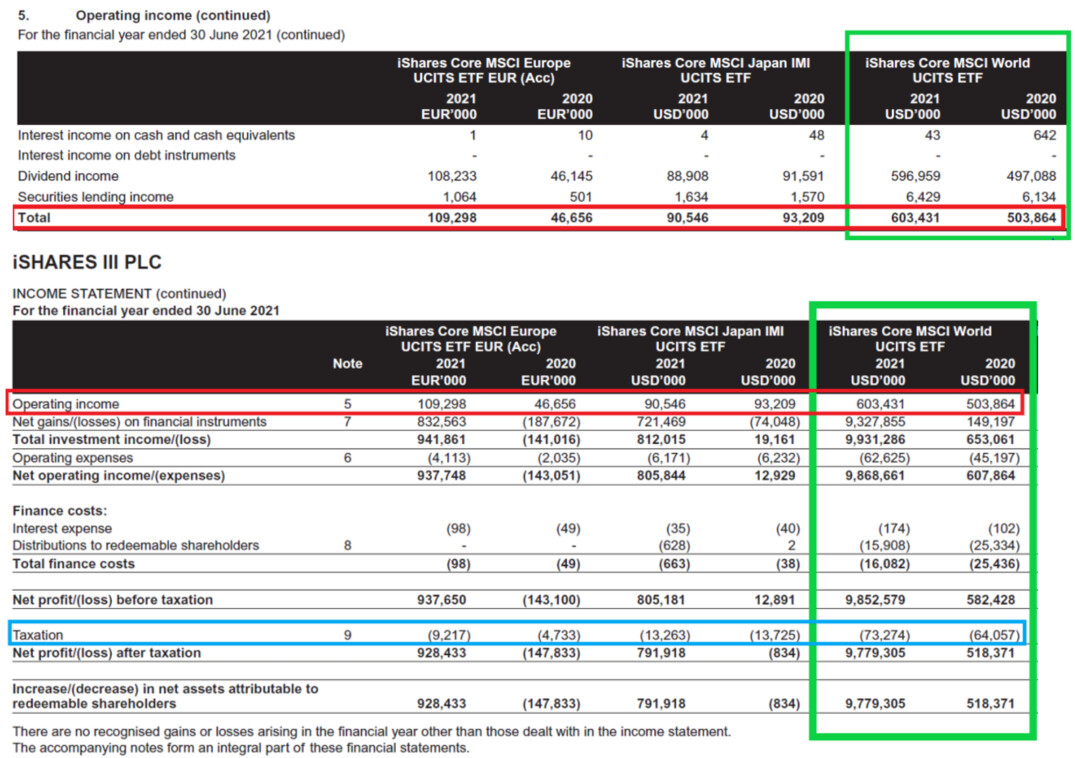Click total investment income value 653,061
This screenshot has height=758, width=1075.
991,439
